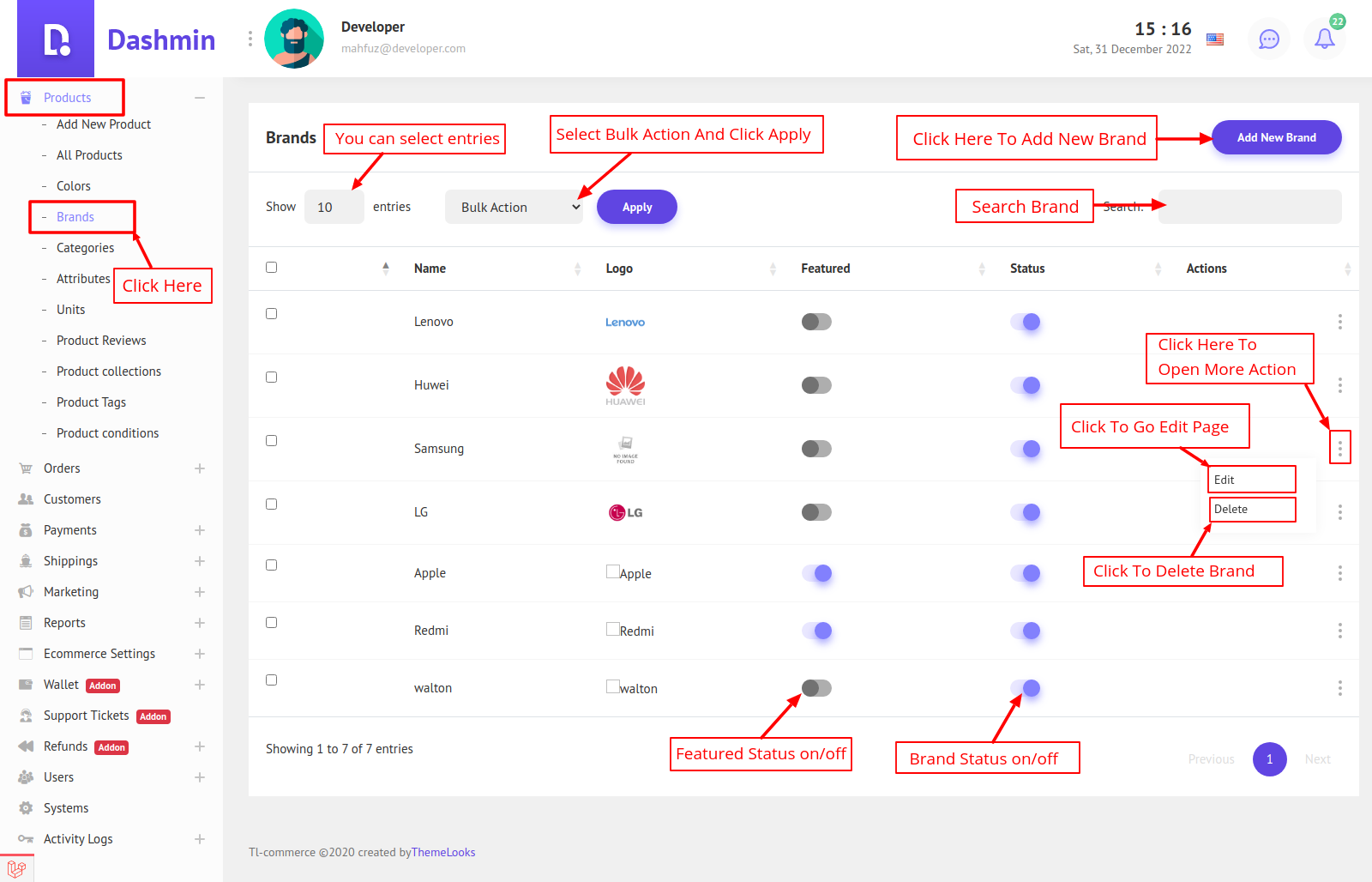Click in the Search brand field
1372x882 pixels.
1249,207
